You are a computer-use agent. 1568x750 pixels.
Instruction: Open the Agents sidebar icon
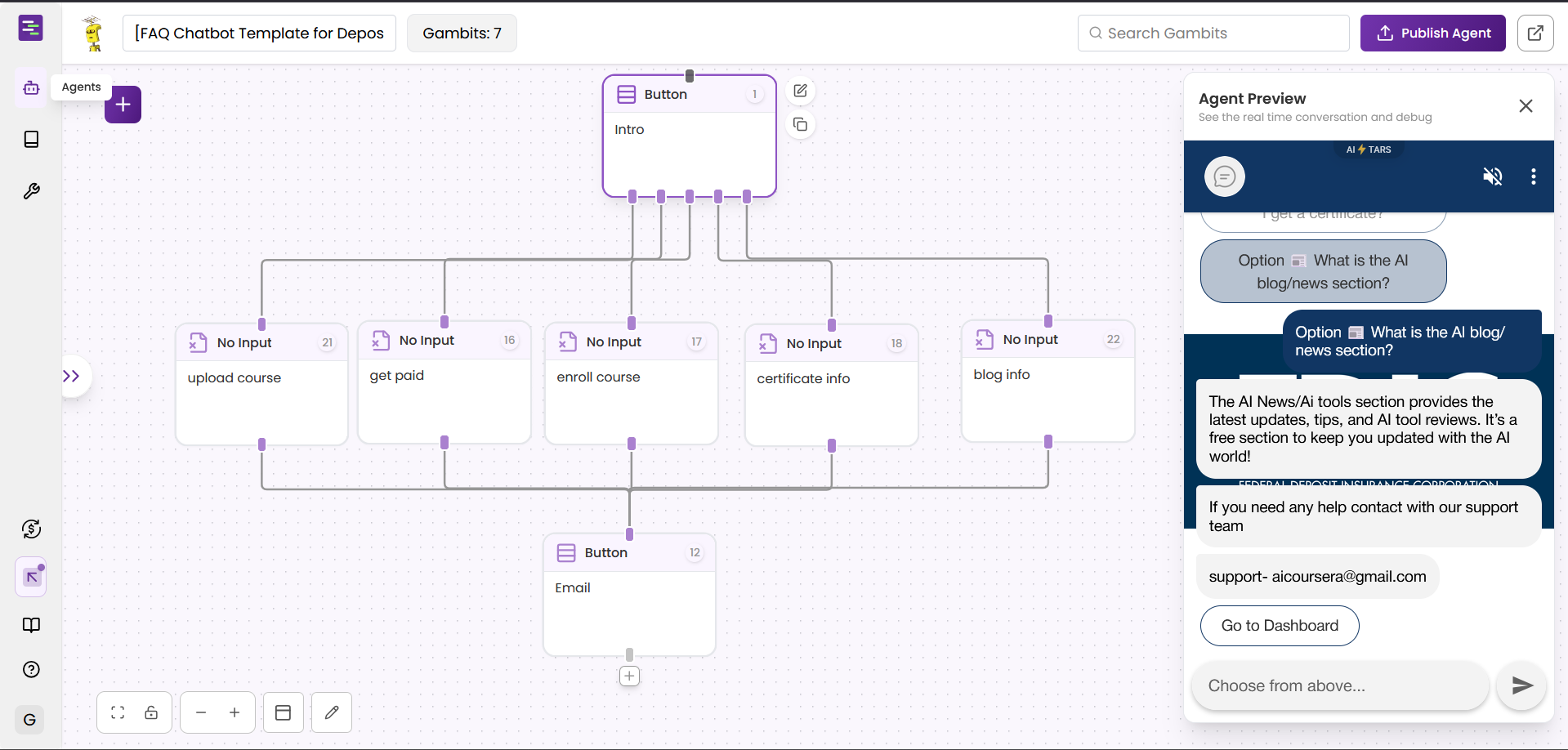(x=31, y=87)
